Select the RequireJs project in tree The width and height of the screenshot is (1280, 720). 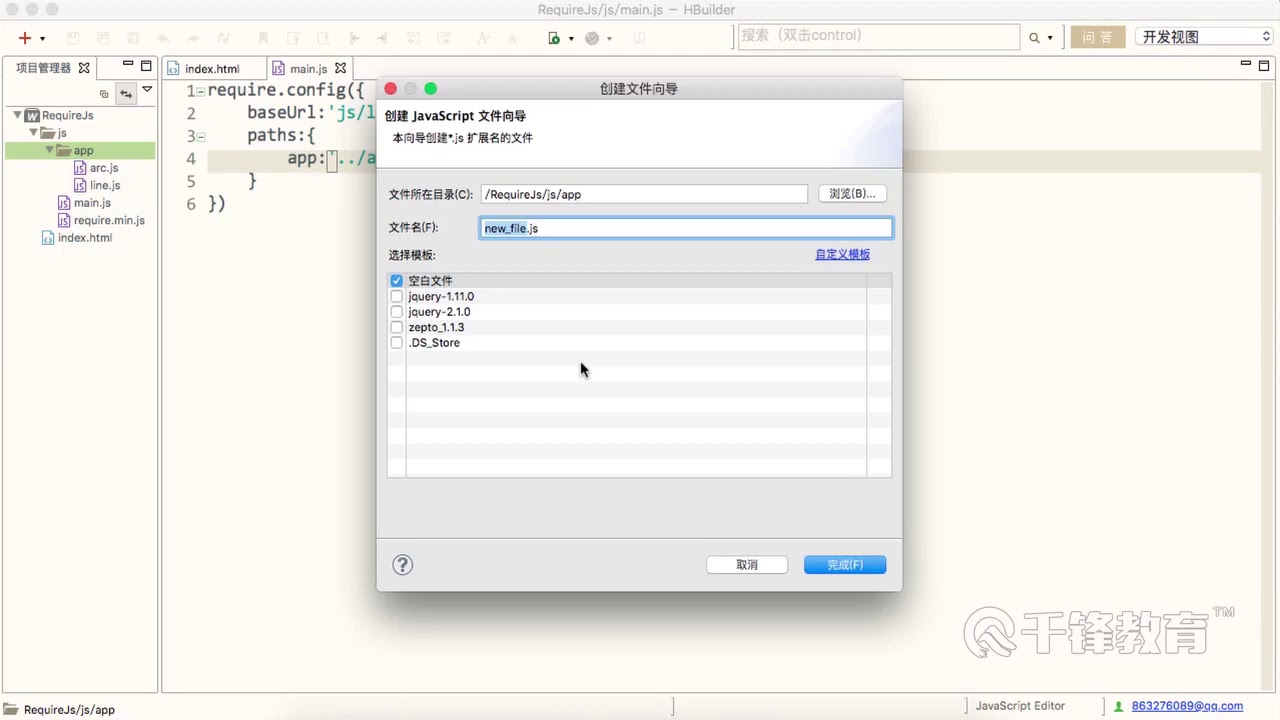(67, 115)
